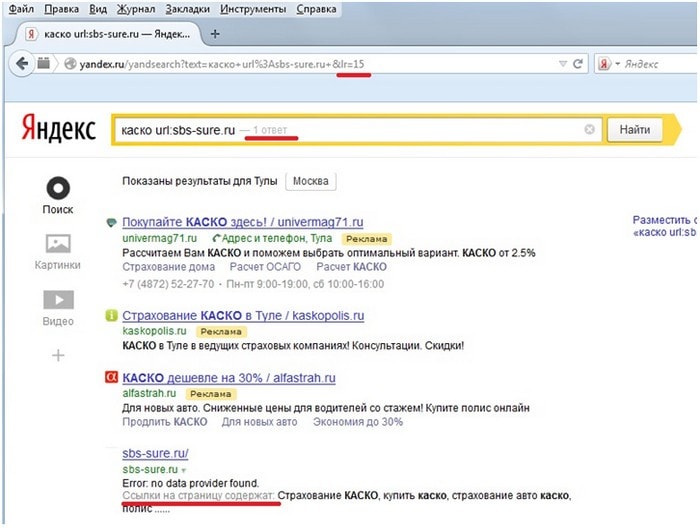The height and width of the screenshot is (530, 700).
Task: Open search engine selector Yandex icon
Action: coord(604,64)
